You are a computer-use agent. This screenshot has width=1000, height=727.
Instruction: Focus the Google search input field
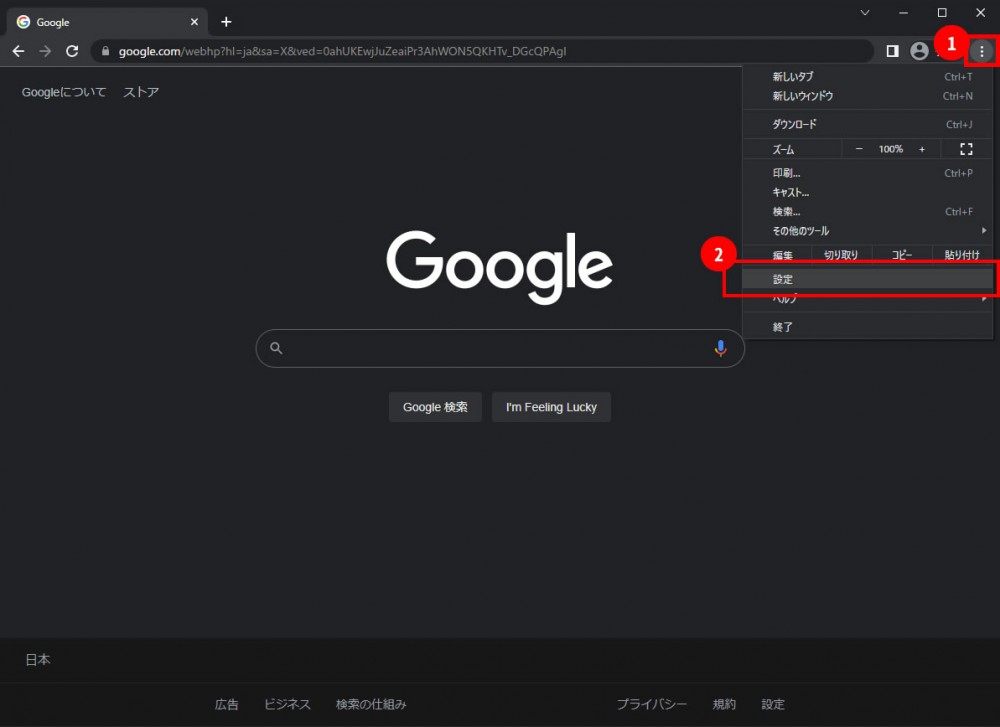click(499, 348)
